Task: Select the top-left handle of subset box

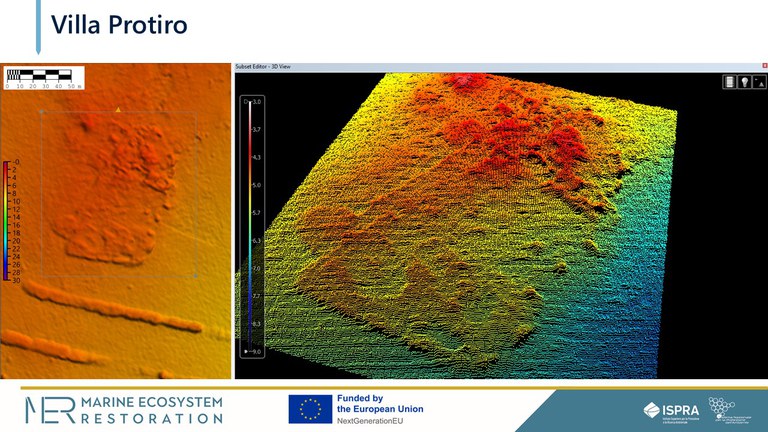Action: 42,113
